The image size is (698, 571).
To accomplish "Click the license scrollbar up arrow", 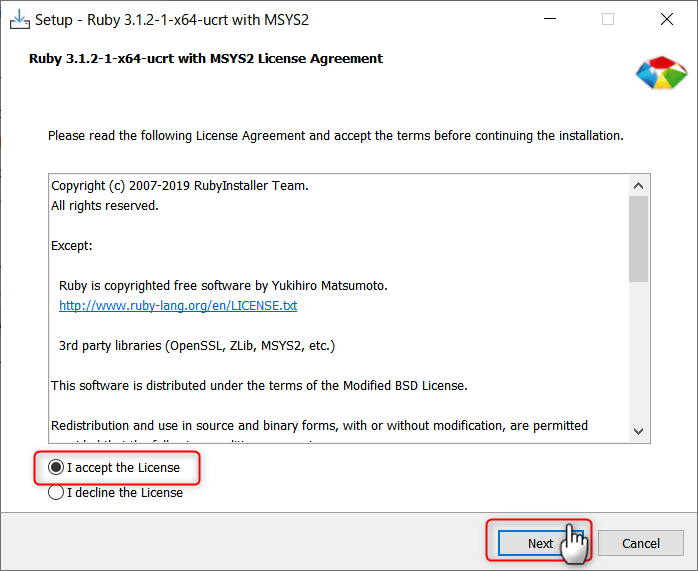I will [x=638, y=186].
